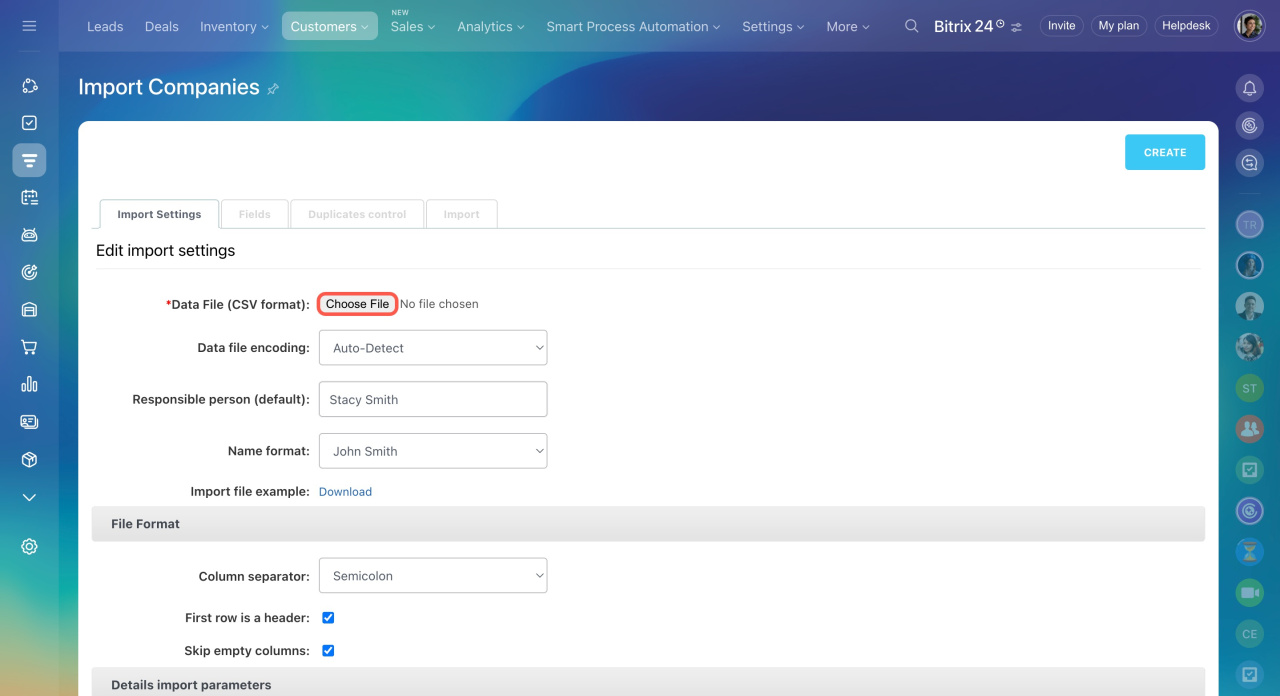The width and height of the screenshot is (1280, 696).
Task: Open the Leads menu item
Action: click(x=105, y=26)
